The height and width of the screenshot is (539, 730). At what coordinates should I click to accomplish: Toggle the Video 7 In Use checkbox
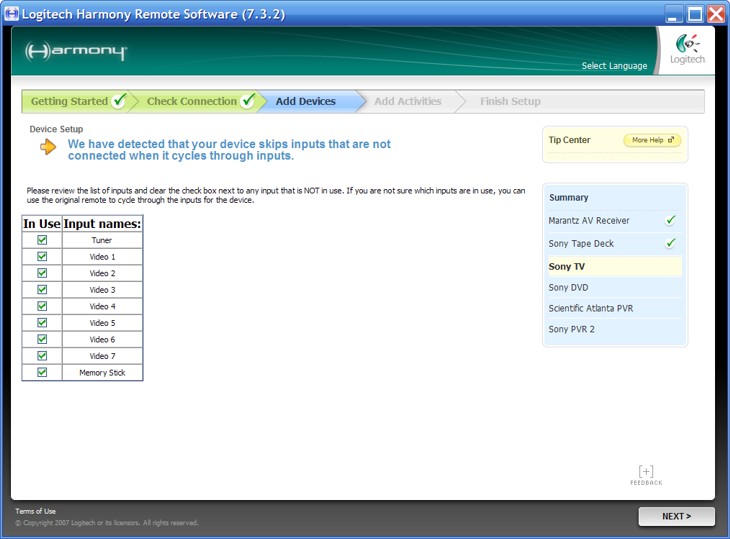[x=42, y=356]
